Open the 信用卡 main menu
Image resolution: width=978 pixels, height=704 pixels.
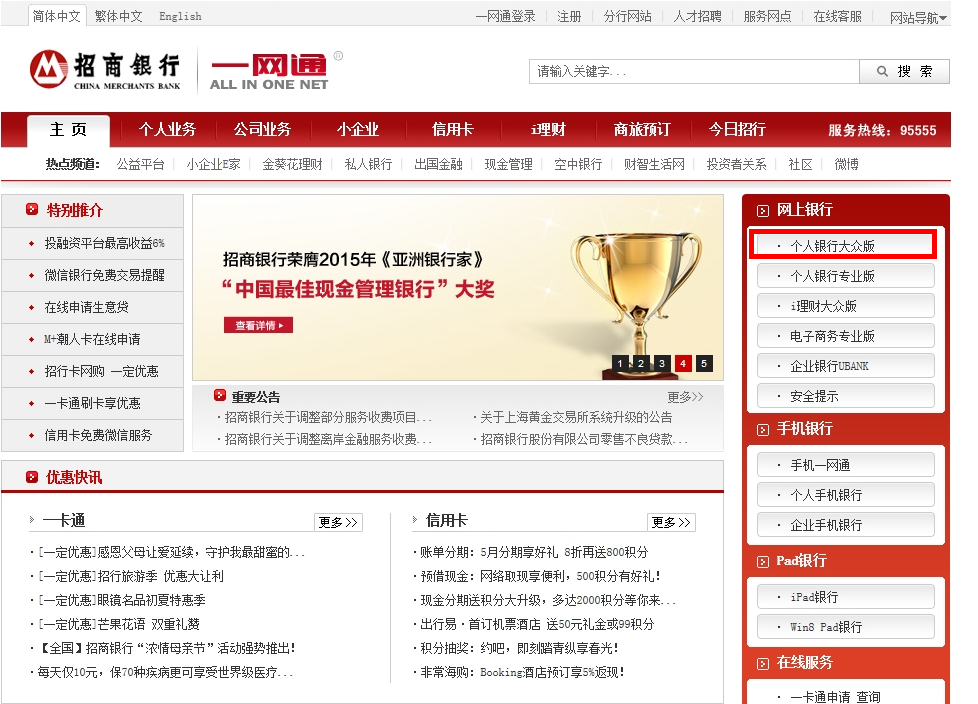click(453, 129)
